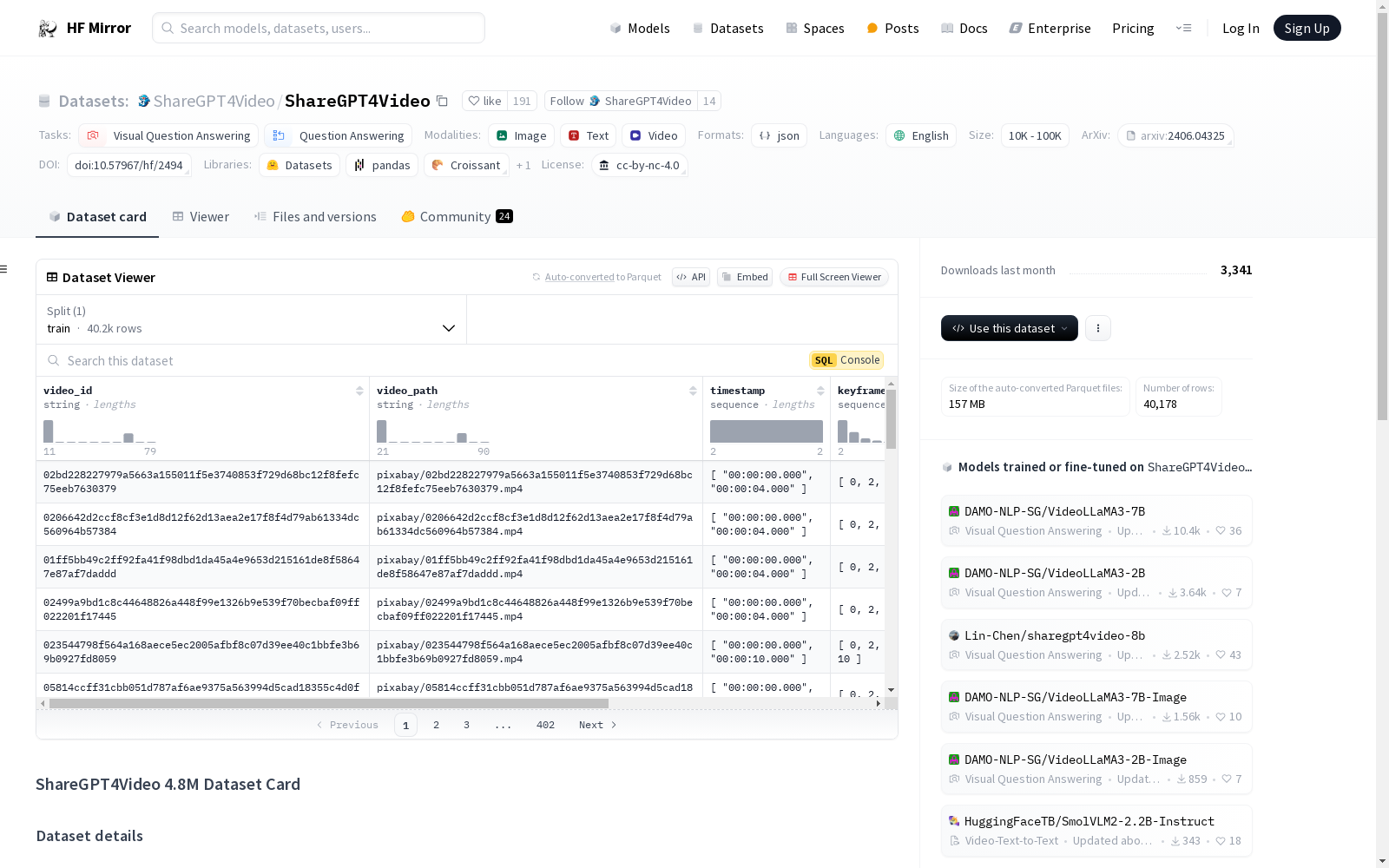The height and width of the screenshot is (868, 1389).
Task: Sort the timestamp column using its sort arrows
Action: pyautogui.click(x=820, y=391)
